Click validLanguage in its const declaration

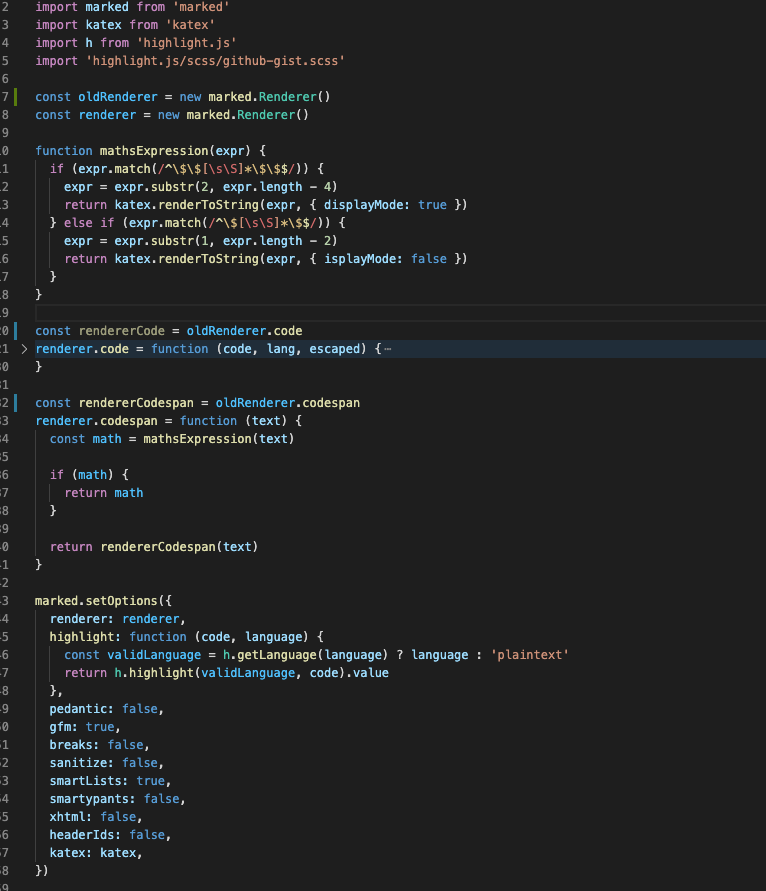(154, 655)
